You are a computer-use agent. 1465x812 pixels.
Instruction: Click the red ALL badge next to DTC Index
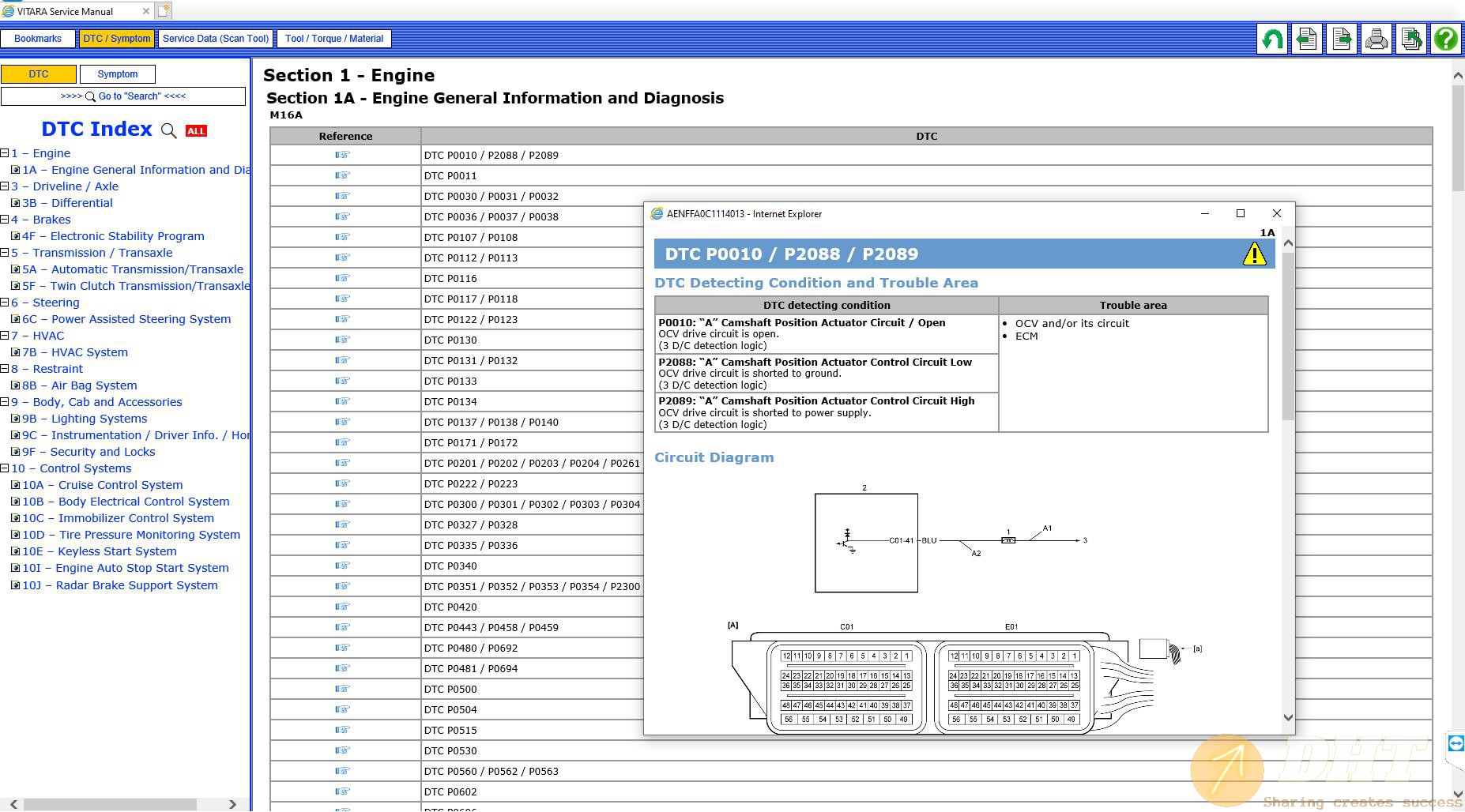196,131
